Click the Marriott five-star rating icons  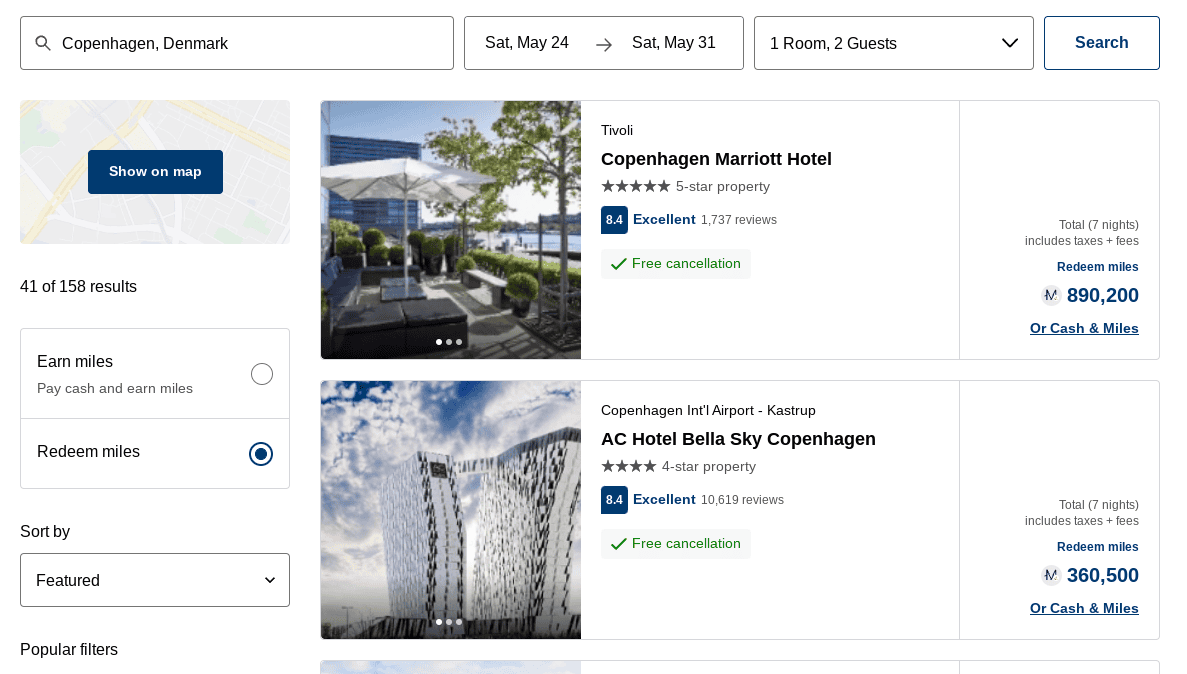tap(635, 187)
